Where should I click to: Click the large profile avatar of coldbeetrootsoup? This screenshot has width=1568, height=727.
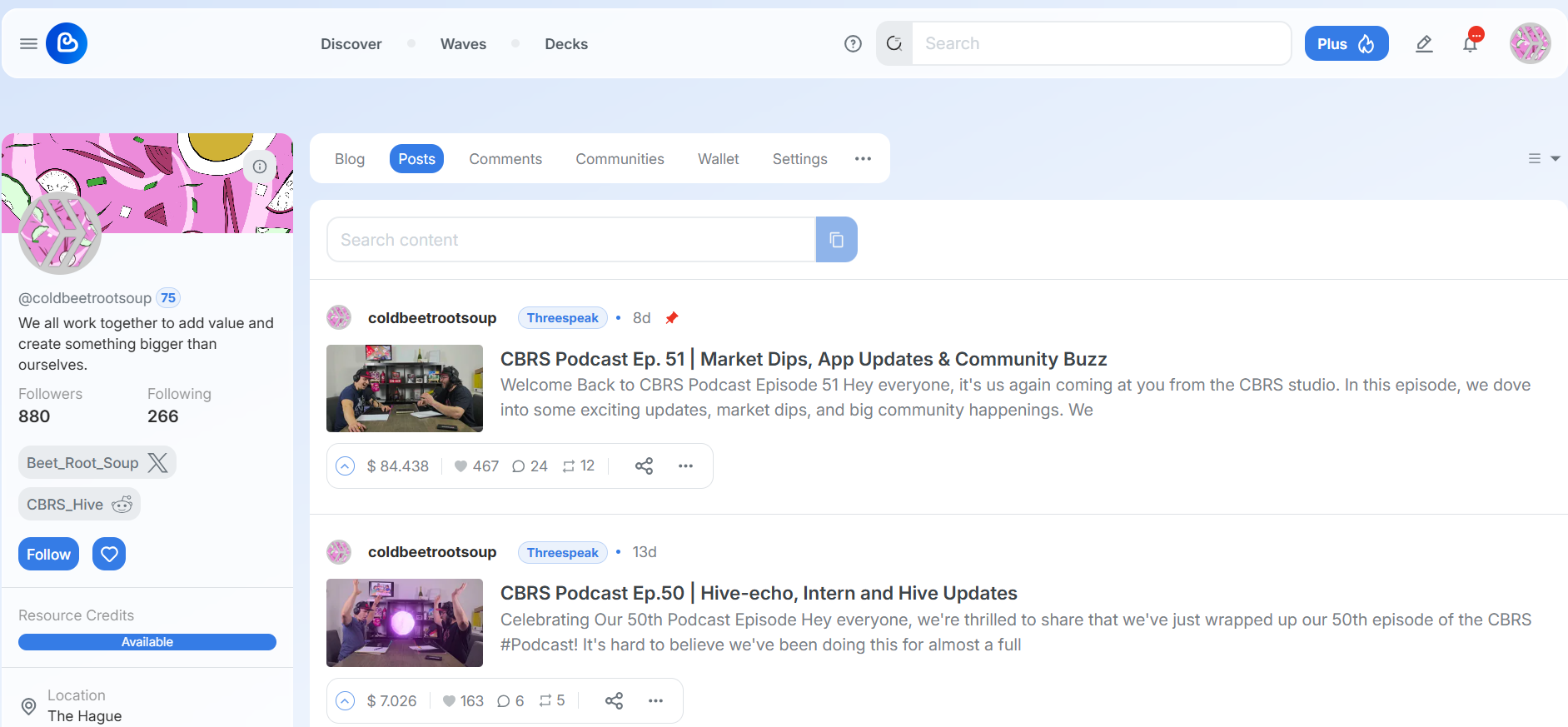click(x=60, y=233)
